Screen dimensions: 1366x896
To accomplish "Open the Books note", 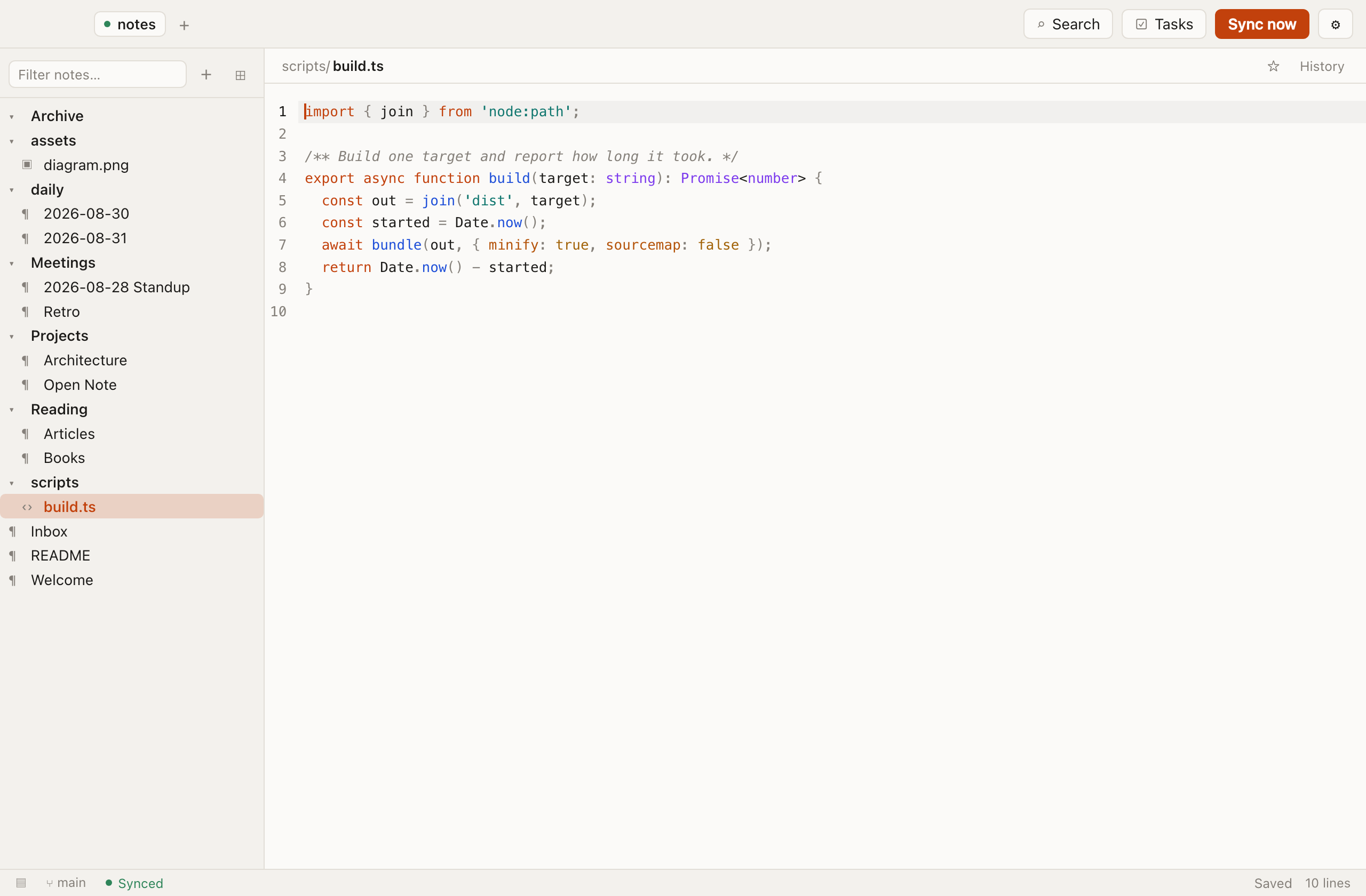I will coord(132,458).
